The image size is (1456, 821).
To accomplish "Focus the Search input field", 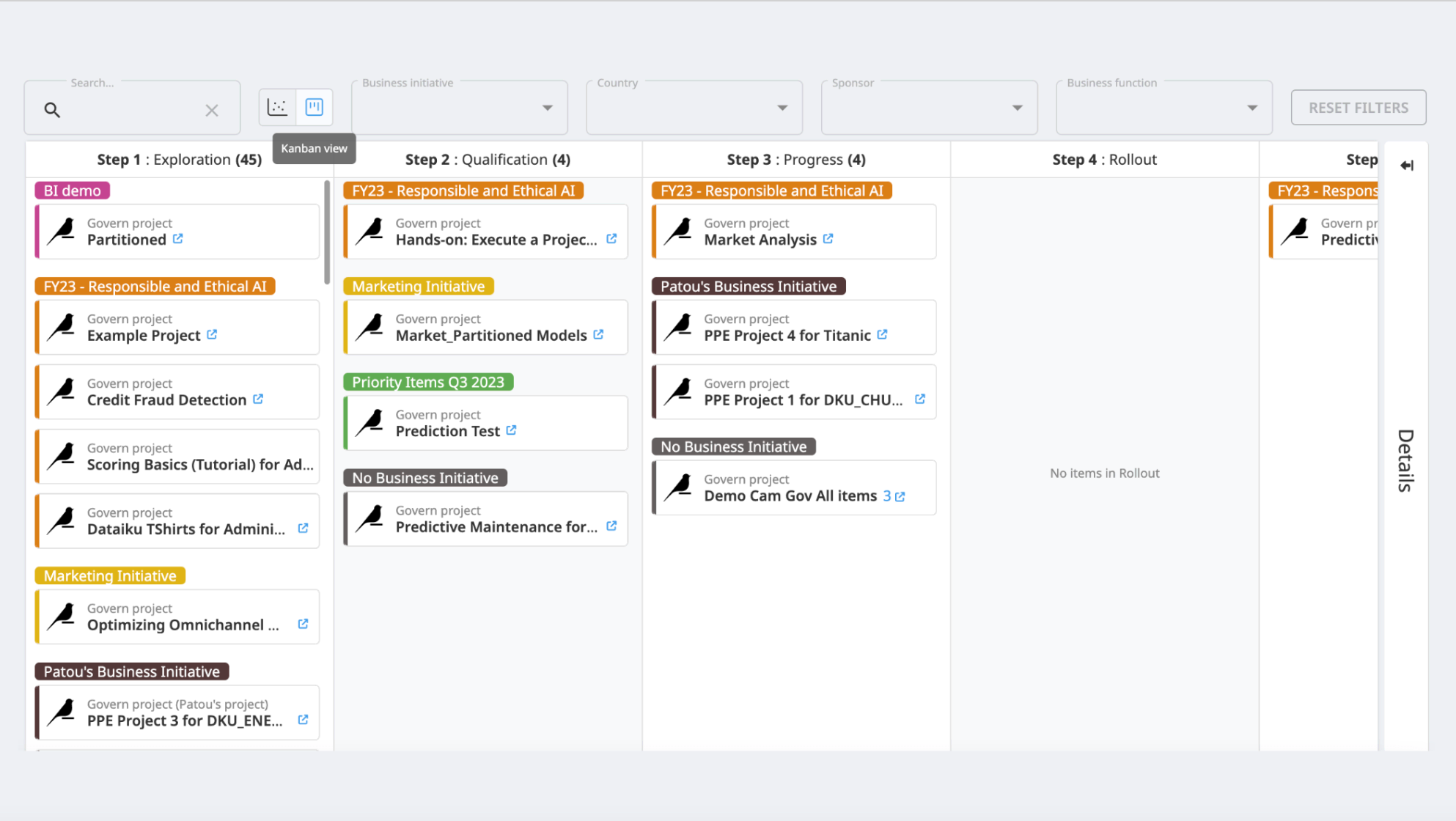I will pyautogui.click(x=132, y=109).
